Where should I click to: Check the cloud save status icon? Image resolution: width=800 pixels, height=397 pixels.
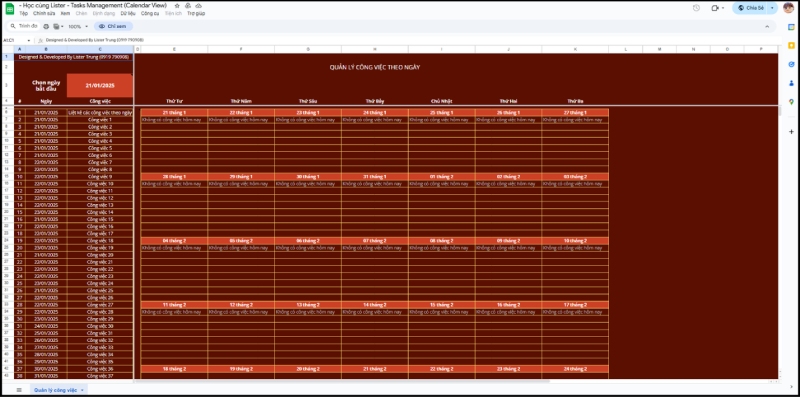198,6
